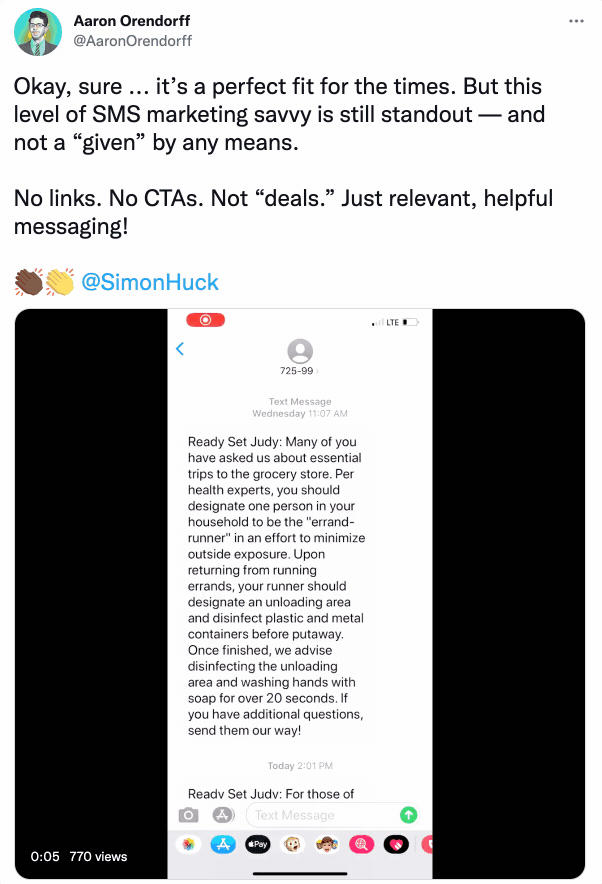602x884 pixels.
Task: Open the App Store icon in the app bar
Action: click(x=223, y=845)
